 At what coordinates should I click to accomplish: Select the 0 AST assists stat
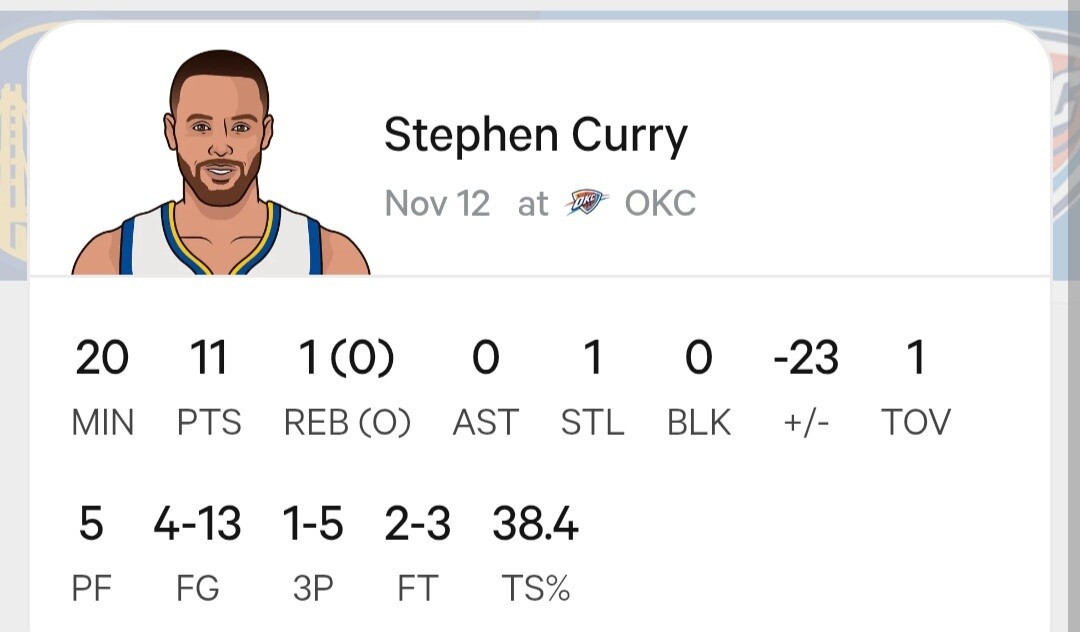485,358
